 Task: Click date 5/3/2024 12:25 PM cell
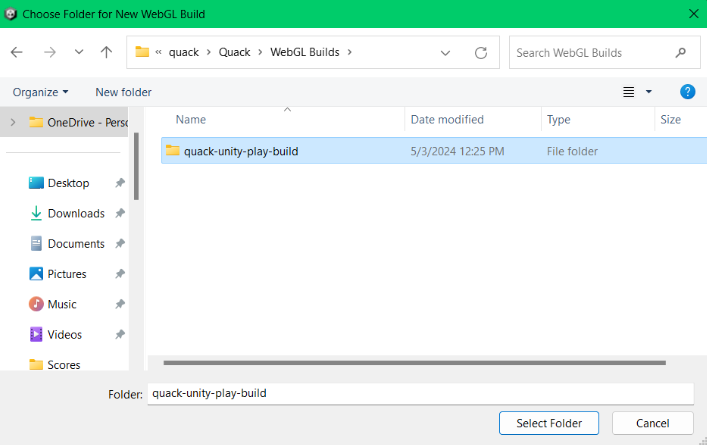[457, 151]
